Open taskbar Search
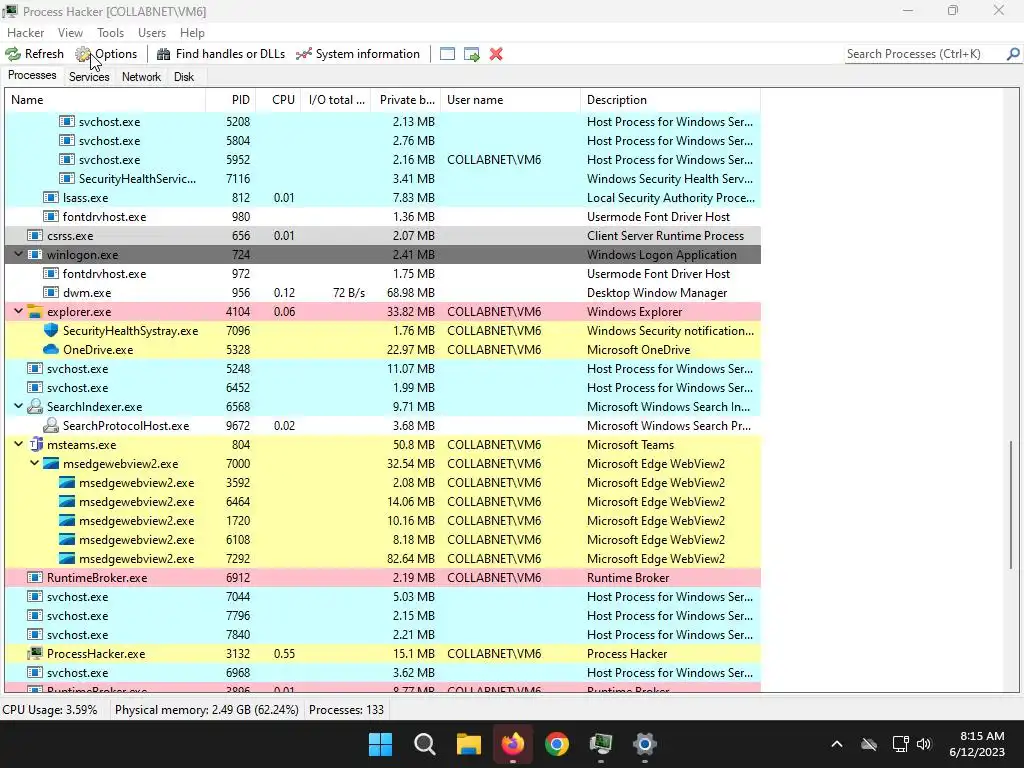The image size is (1024, 768). 424,744
